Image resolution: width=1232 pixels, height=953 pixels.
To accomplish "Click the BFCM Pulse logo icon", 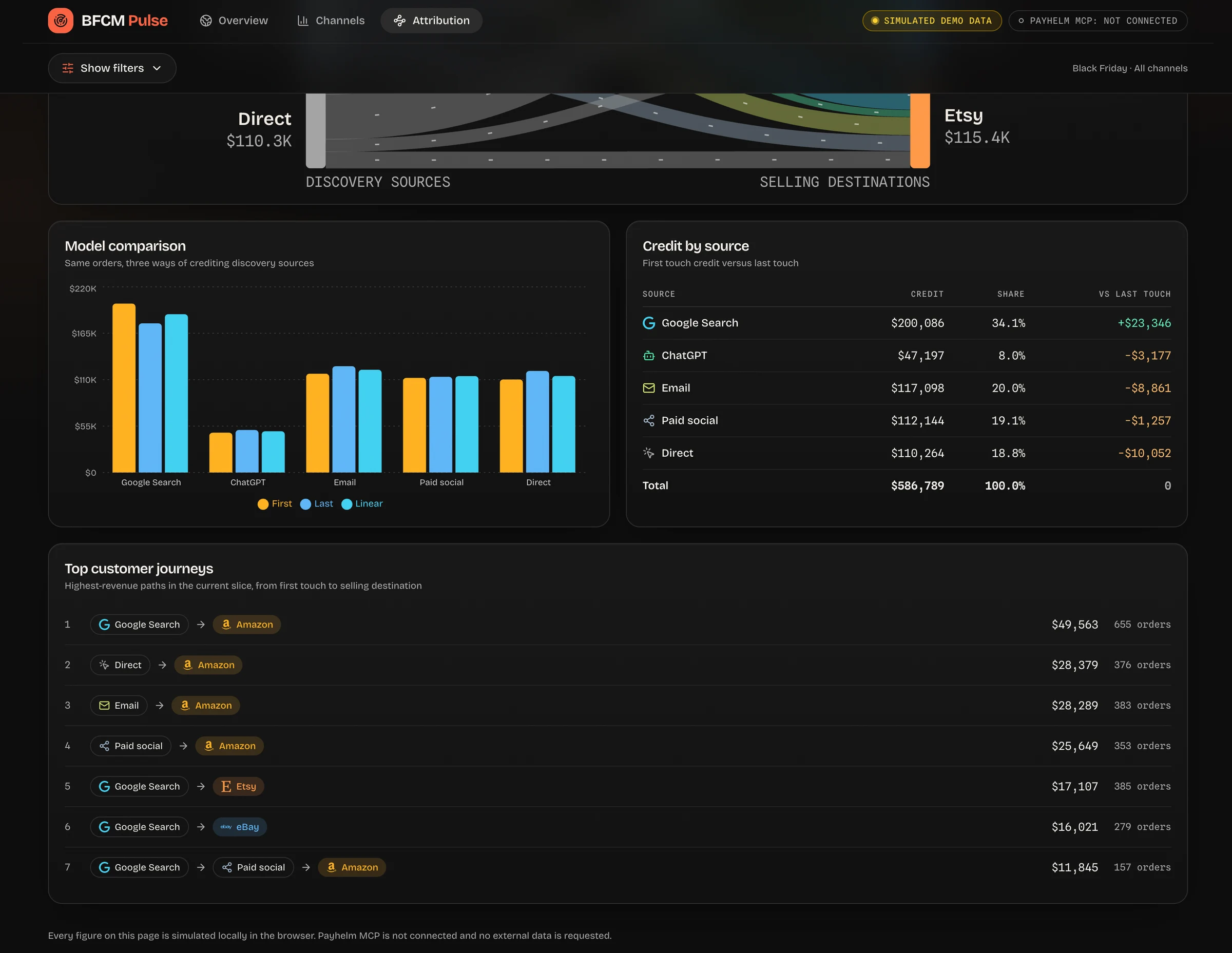I will tap(61, 21).
